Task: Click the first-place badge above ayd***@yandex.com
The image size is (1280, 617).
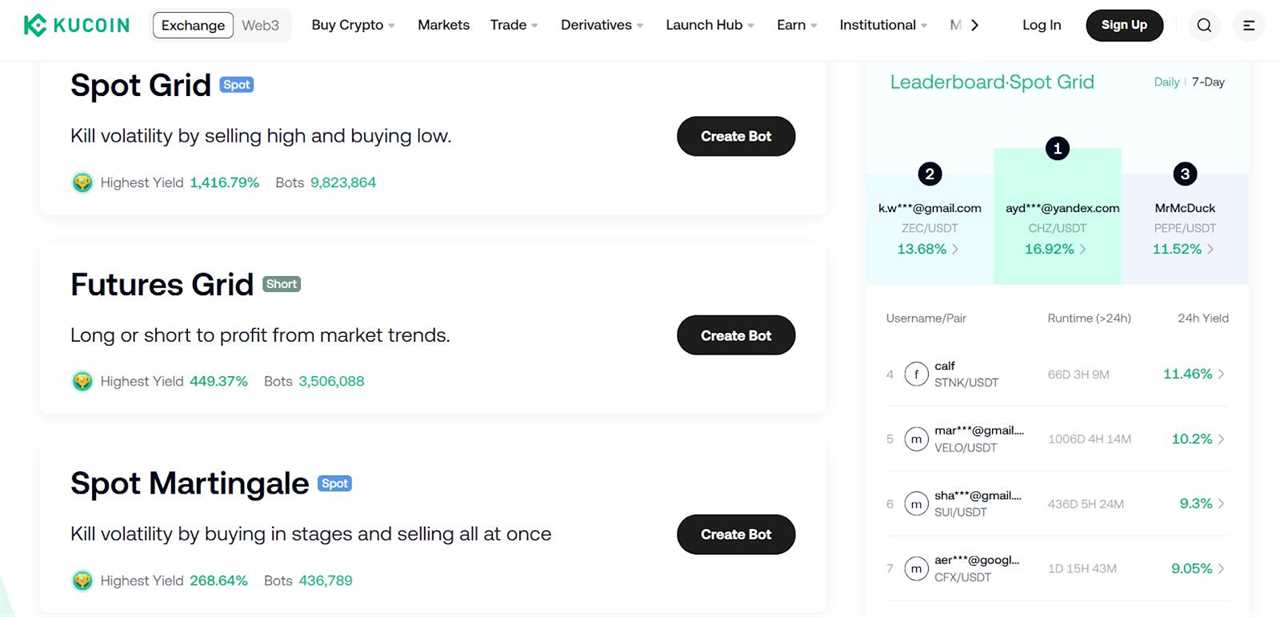Action: pyautogui.click(x=1057, y=148)
